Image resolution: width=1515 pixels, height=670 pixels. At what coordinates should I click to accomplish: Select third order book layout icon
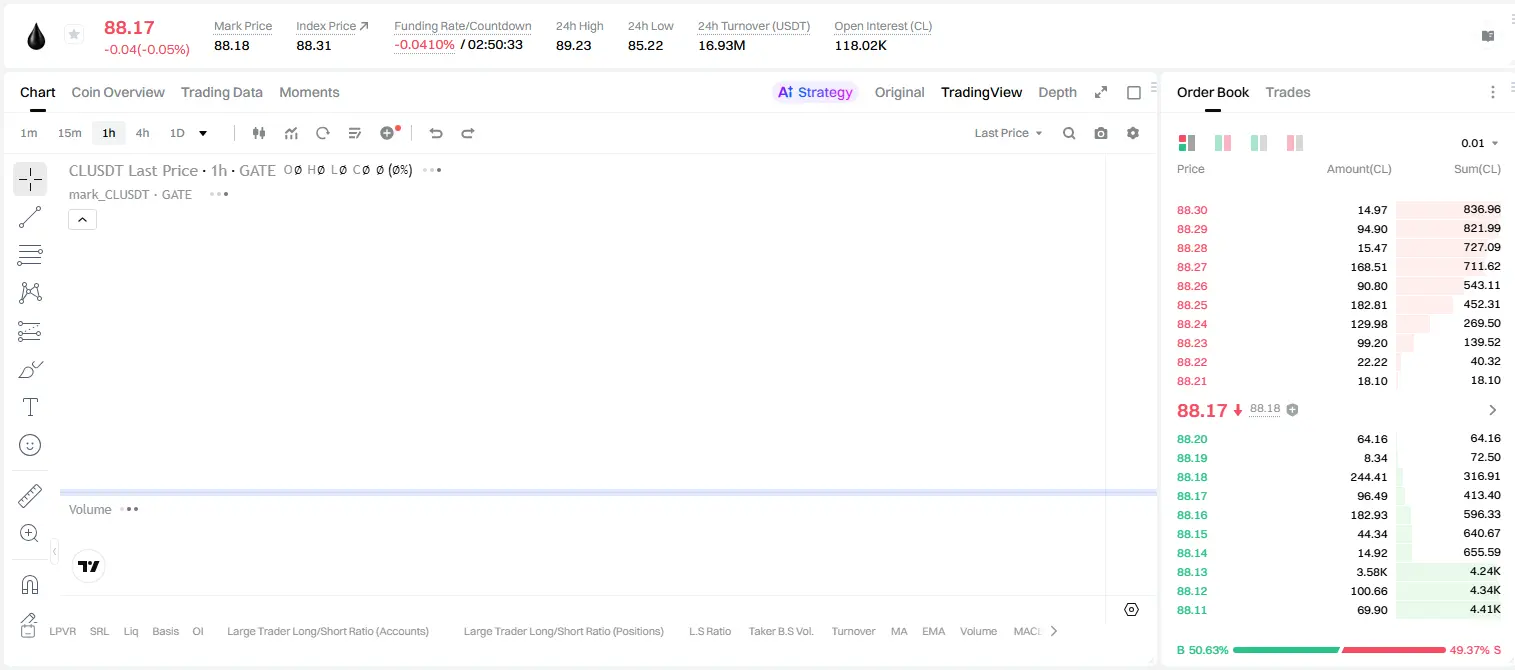click(x=1259, y=143)
